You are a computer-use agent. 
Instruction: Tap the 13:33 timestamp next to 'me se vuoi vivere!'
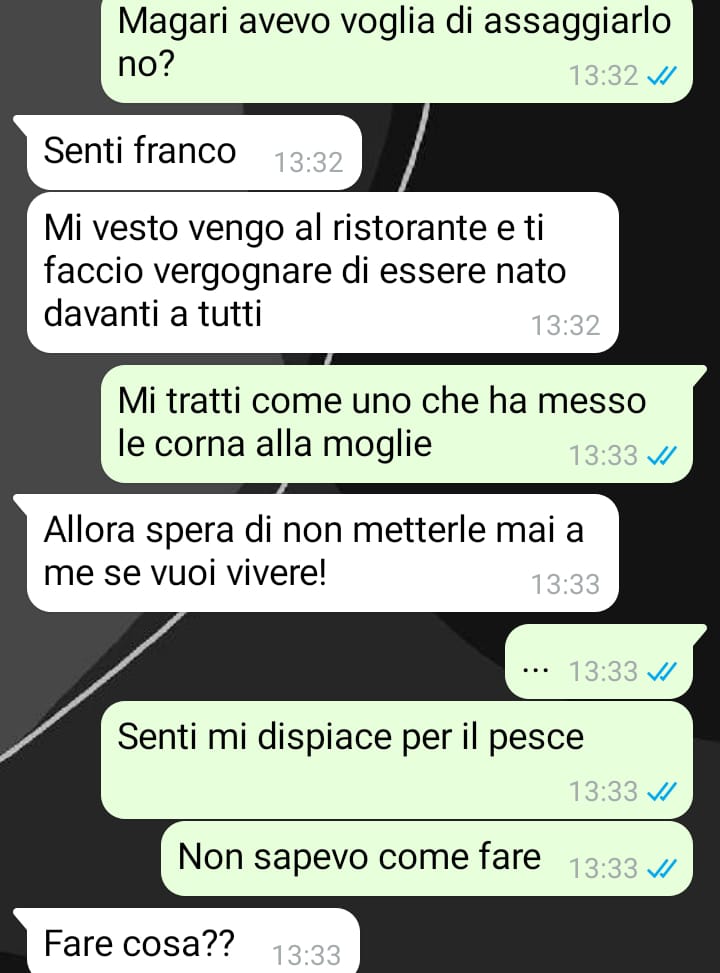pos(565,585)
